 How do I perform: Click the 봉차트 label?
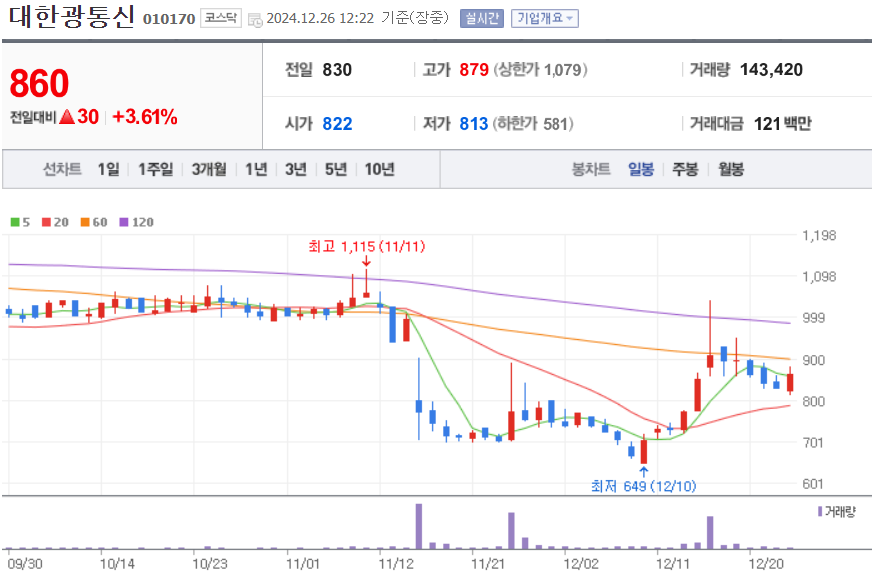tap(591, 169)
